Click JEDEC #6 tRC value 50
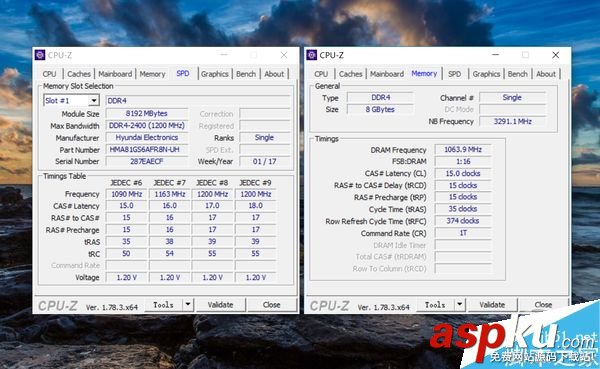The height and width of the screenshot is (369, 600). coord(127,253)
